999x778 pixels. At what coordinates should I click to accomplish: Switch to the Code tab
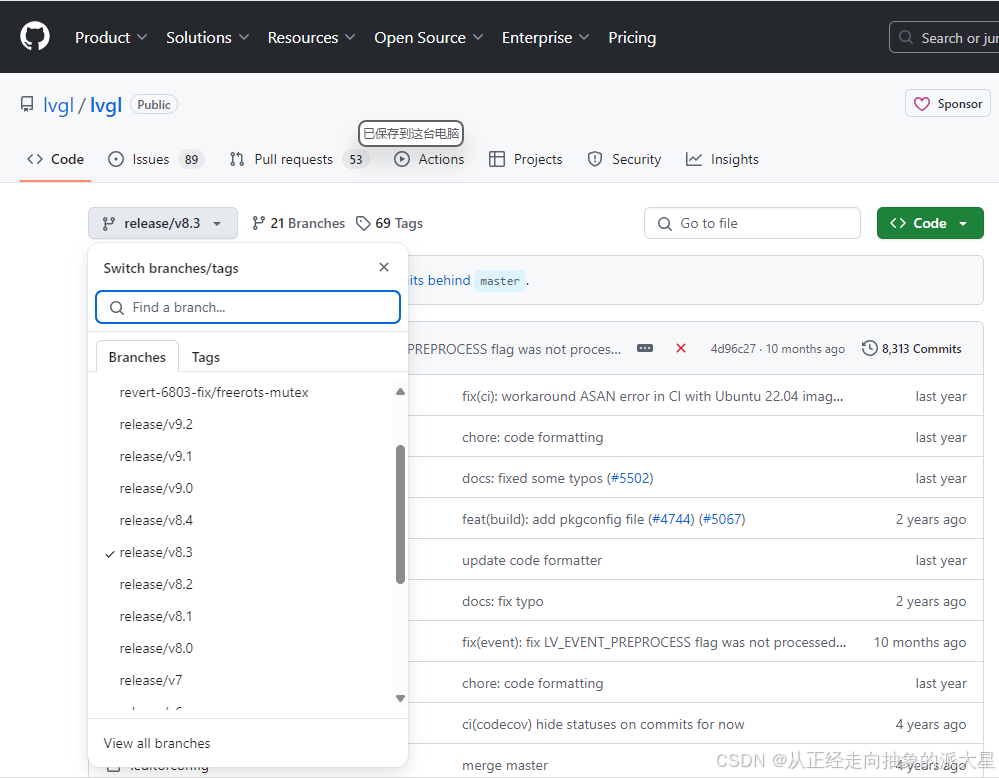tap(55, 159)
